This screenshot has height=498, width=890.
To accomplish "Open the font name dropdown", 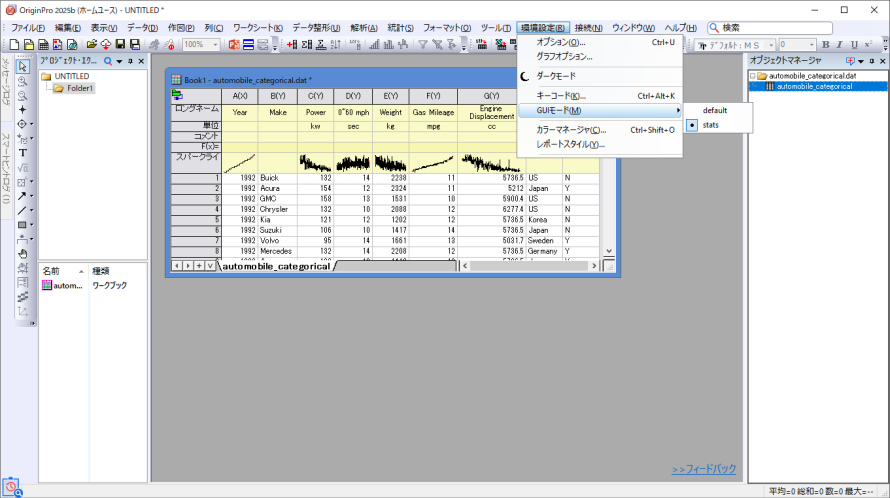I will tap(771, 45).
